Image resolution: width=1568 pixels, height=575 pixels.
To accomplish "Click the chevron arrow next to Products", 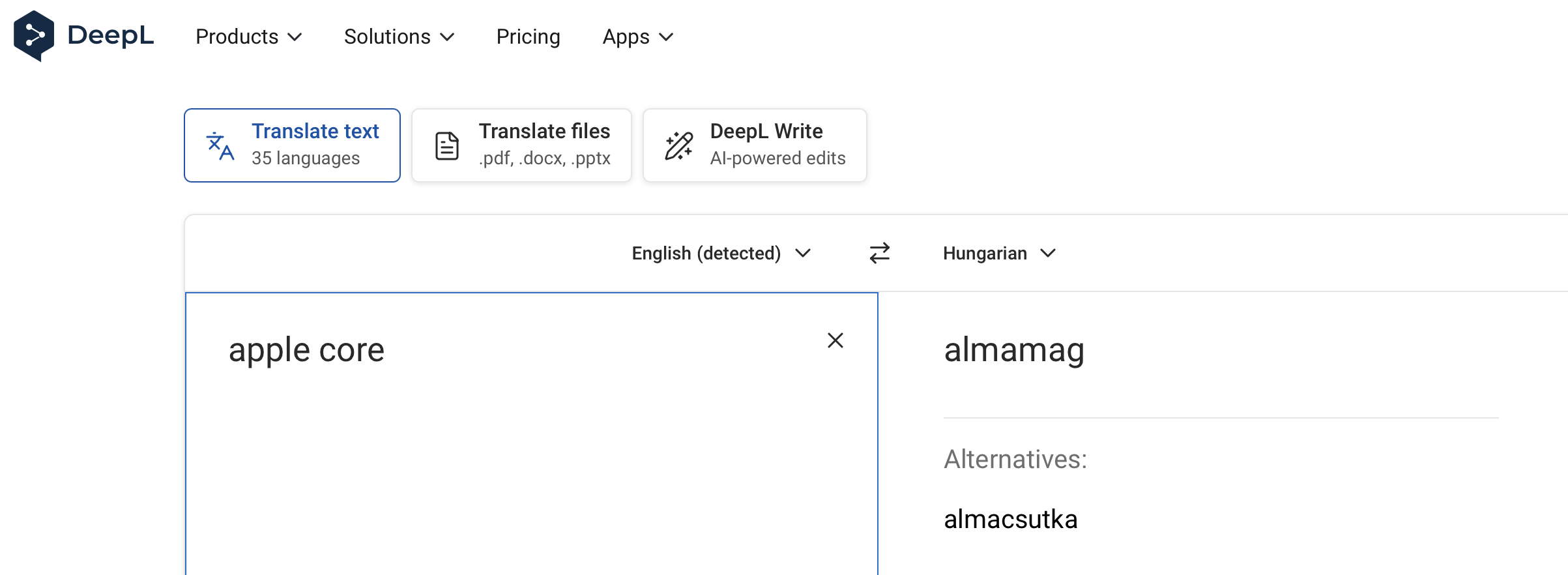I will pos(295,37).
